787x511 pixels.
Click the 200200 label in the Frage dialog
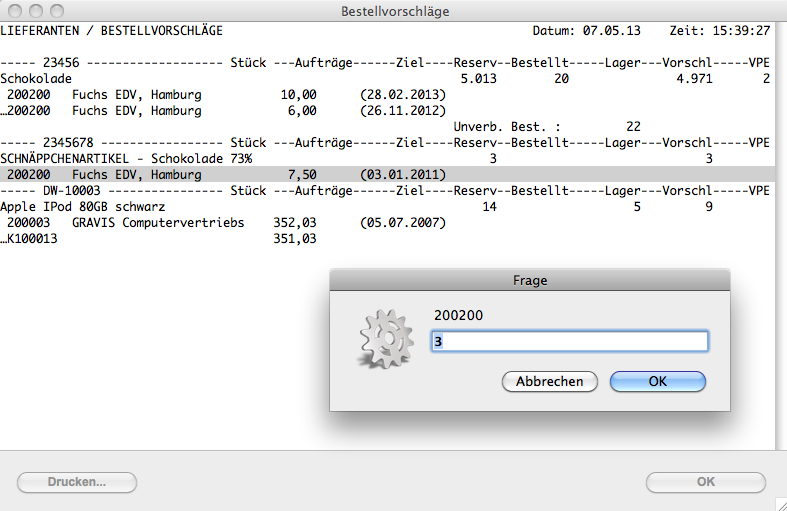(x=454, y=314)
